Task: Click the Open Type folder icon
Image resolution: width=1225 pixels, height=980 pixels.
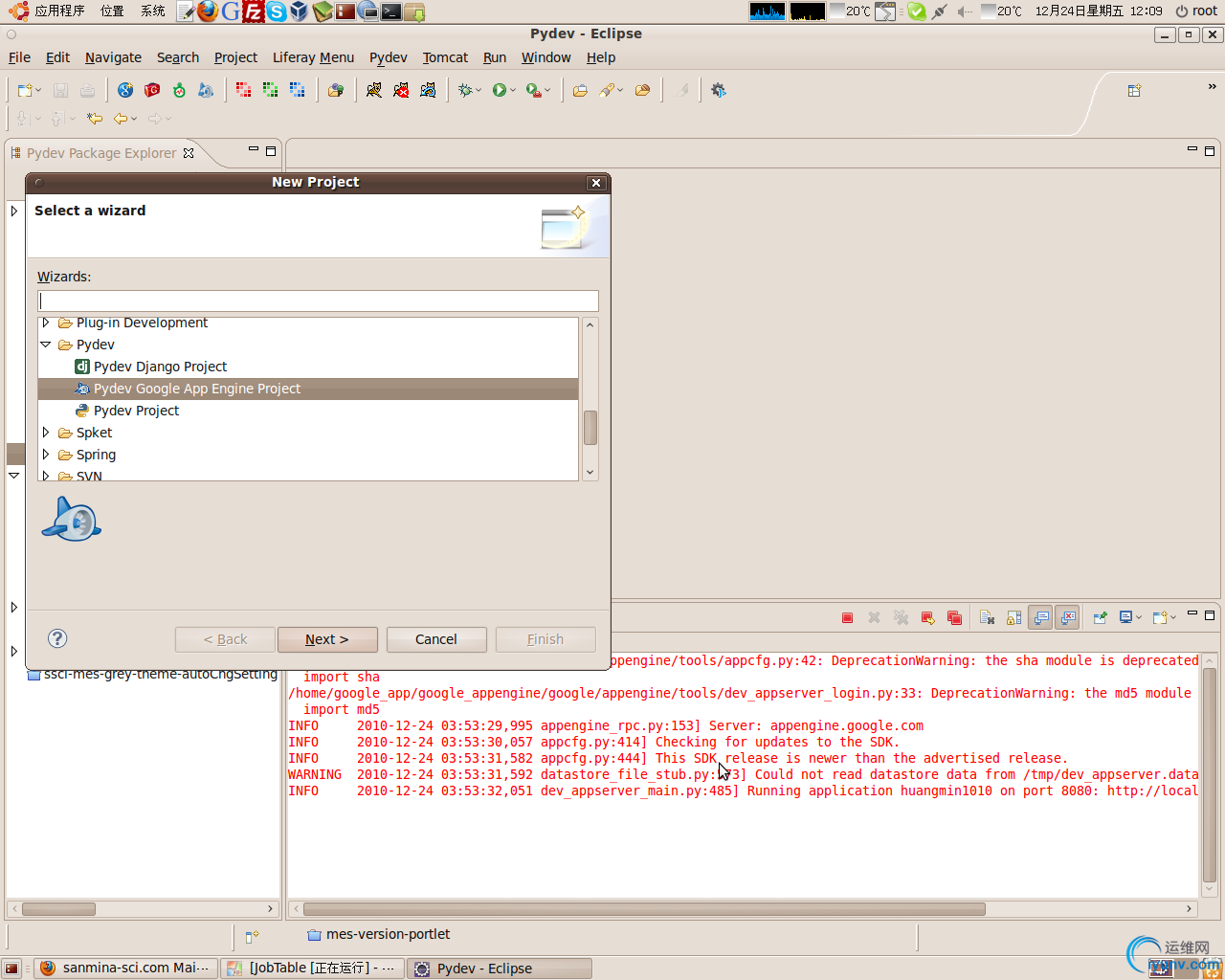Action: pos(580,90)
